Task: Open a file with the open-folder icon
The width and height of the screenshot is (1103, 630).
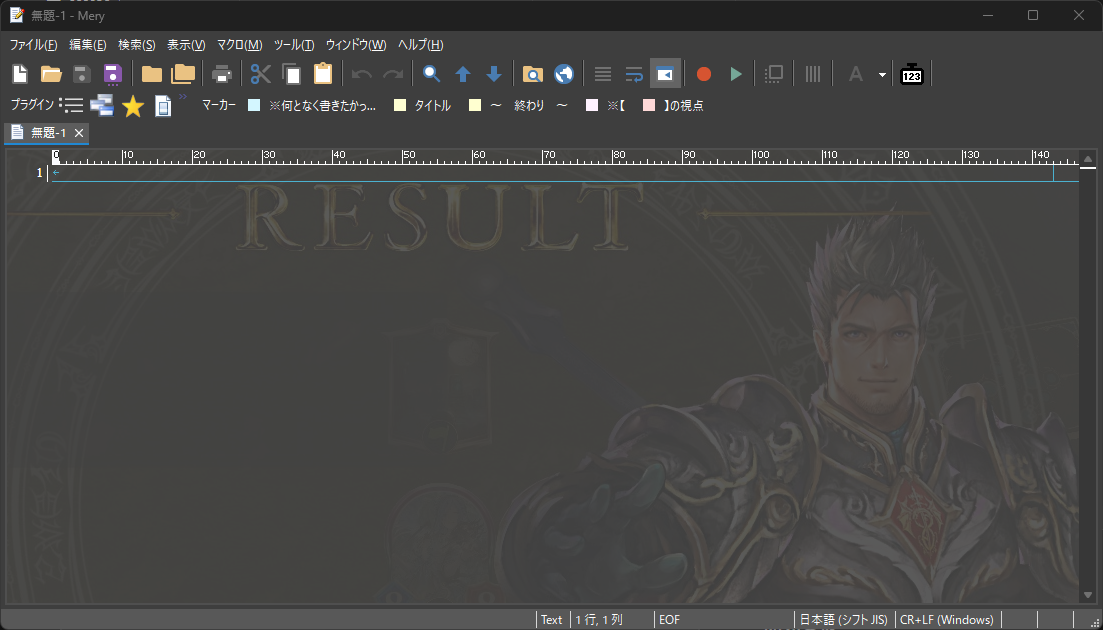Action: (51, 74)
